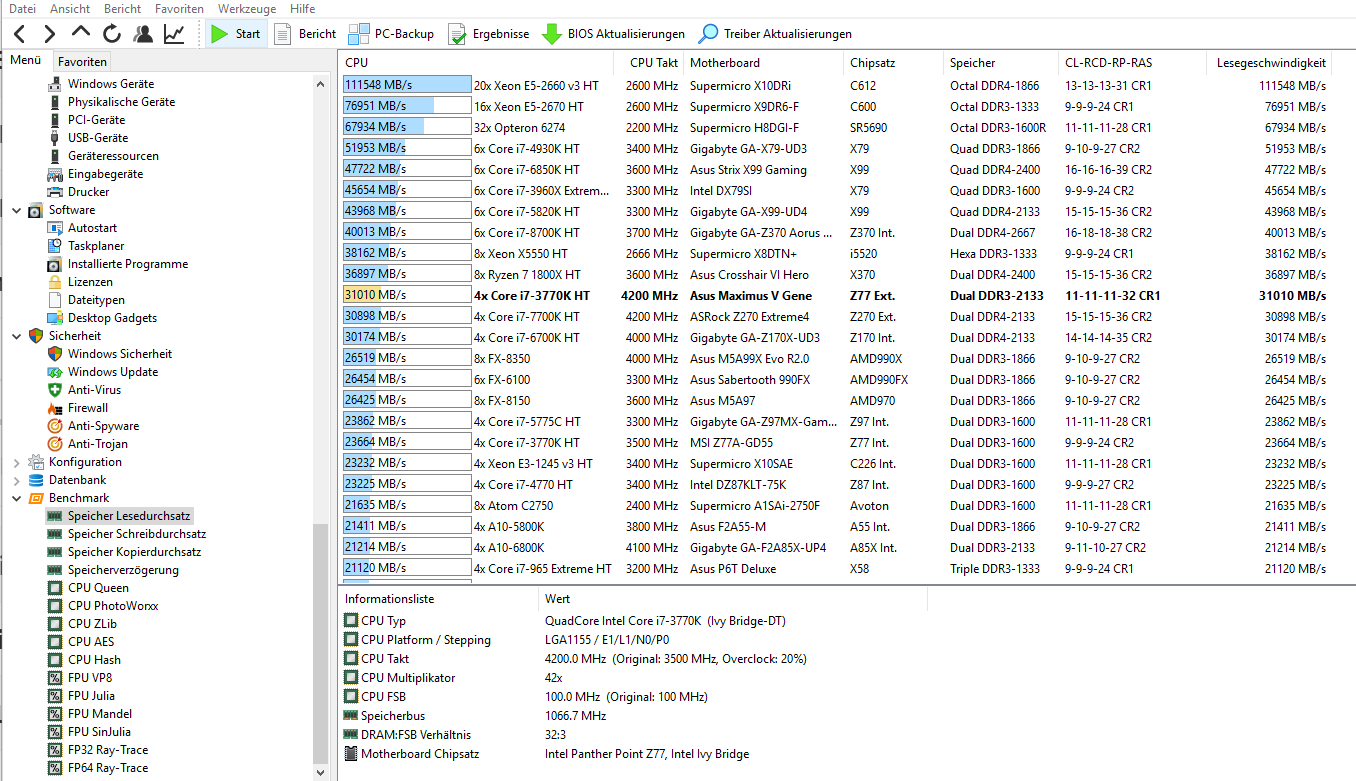
Task: Check for BIOS Aktualisierungen
Action: coord(613,34)
